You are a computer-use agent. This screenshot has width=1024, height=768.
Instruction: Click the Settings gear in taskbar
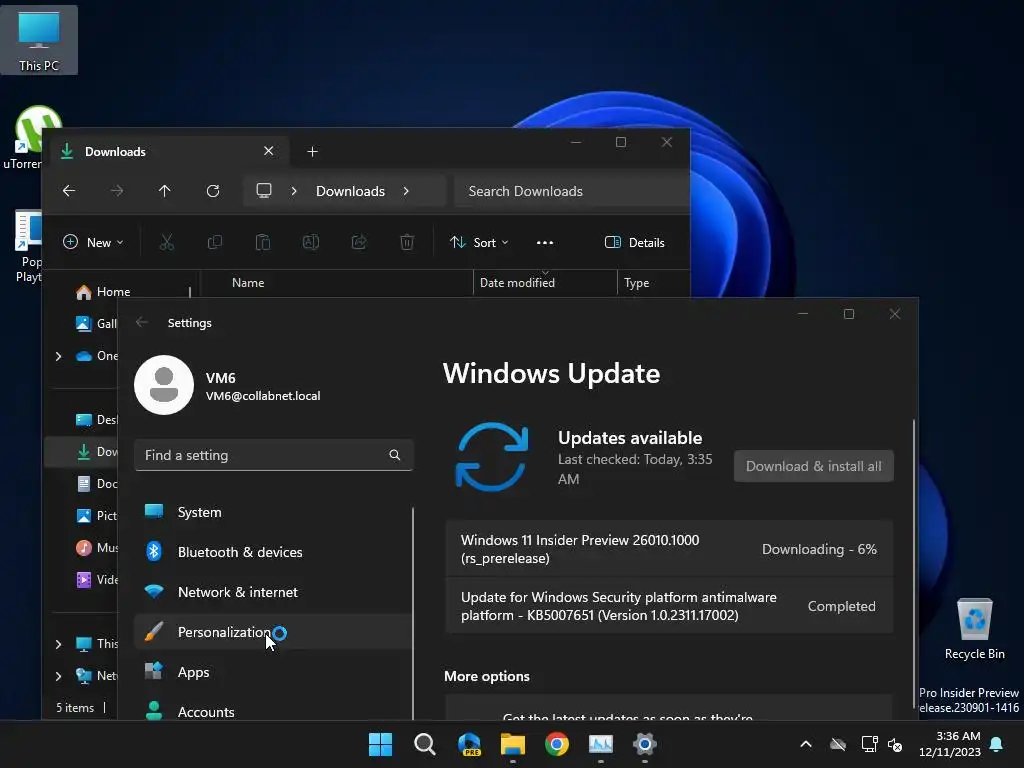coord(645,744)
